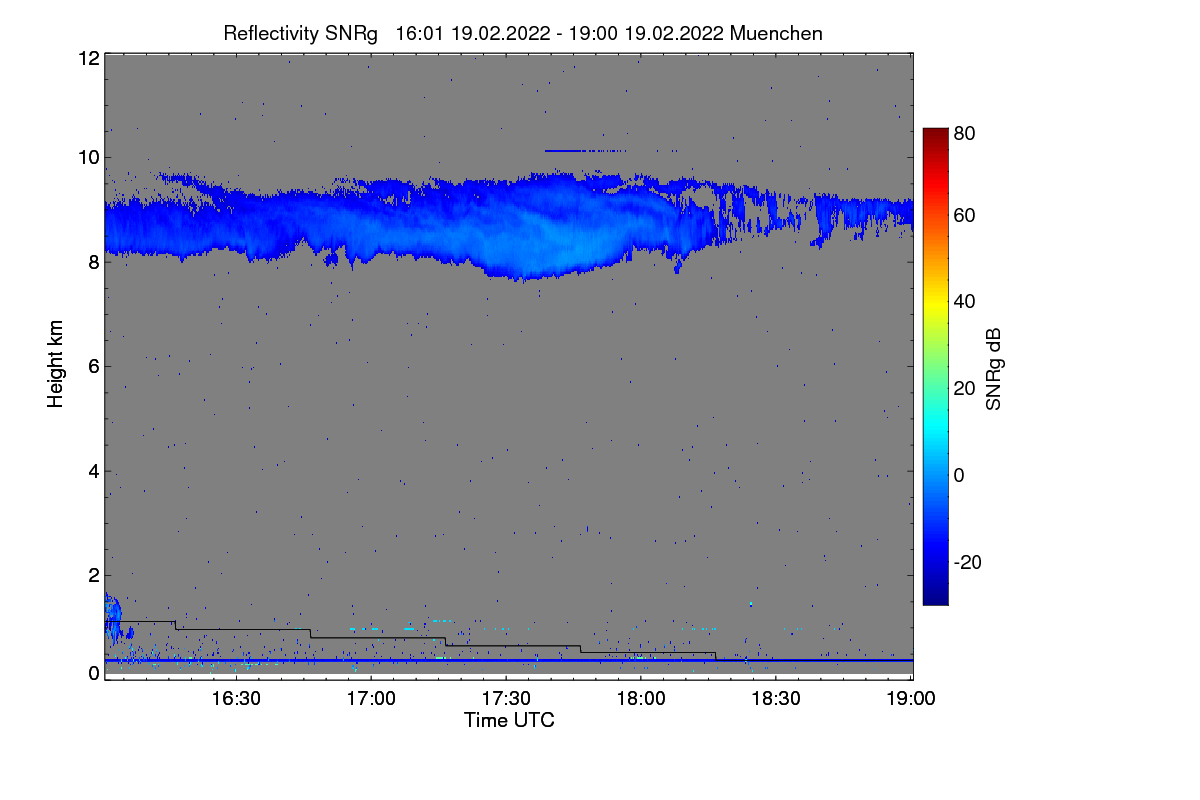
Task: Click the low-level echo blob near 1 km
Action: pos(113,617)
